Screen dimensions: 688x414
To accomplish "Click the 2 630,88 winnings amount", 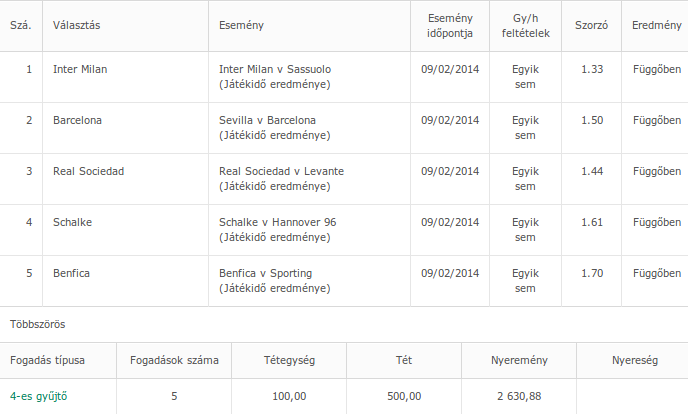I will (518, 396).
